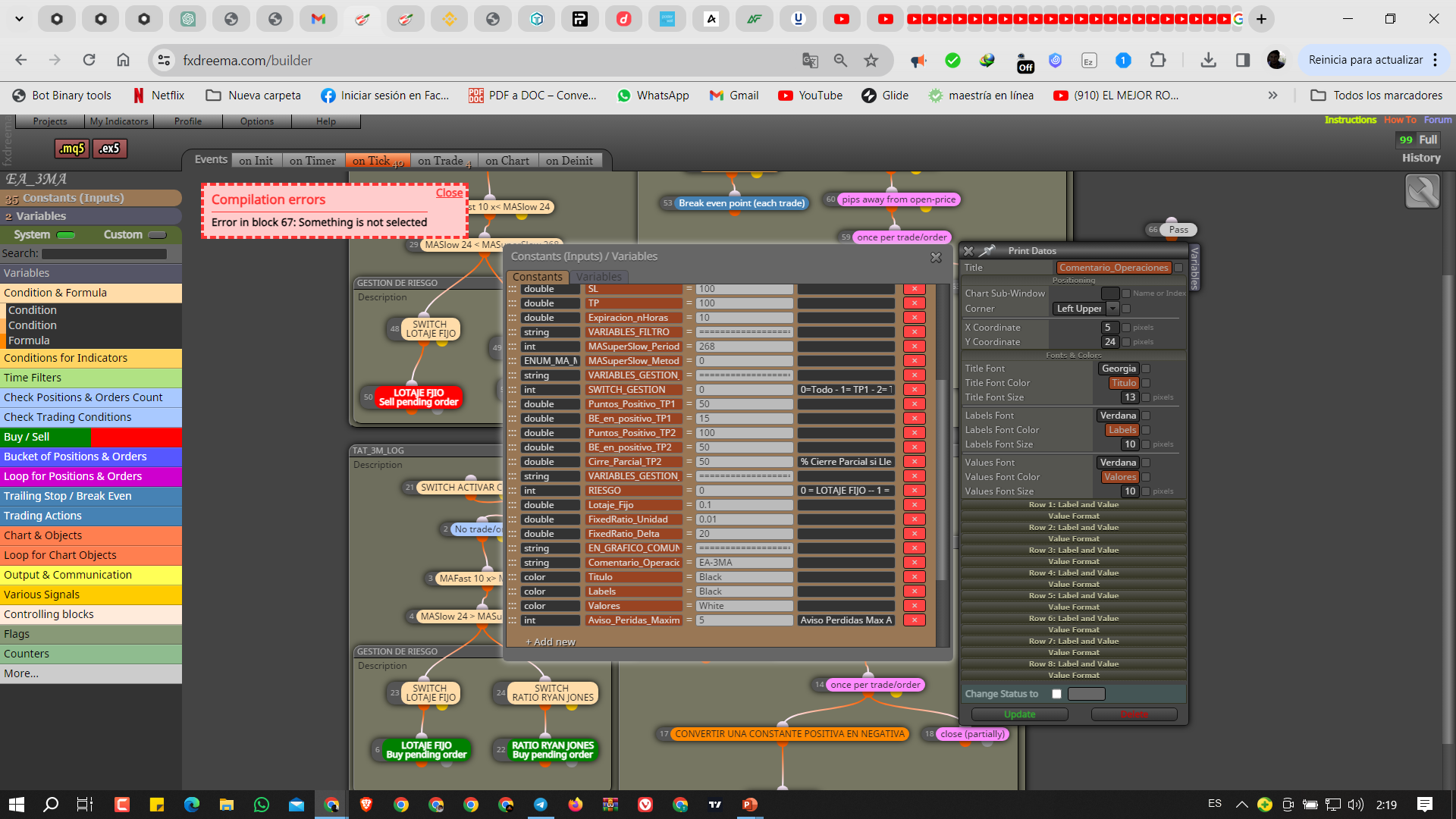This screenshot has height=819, width=1456.
Task: Bookmark this page with the star icon
Action: tap(871, 60)
